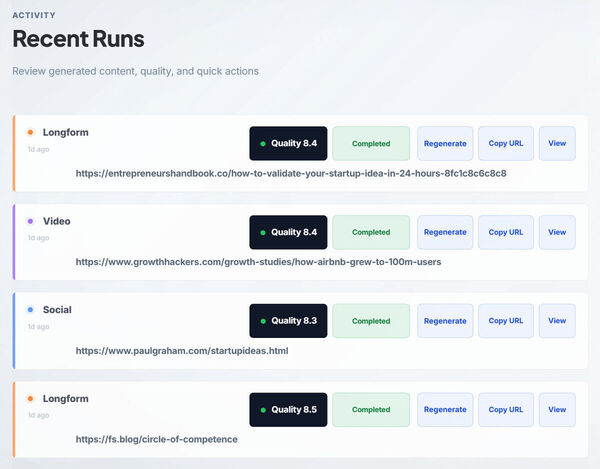This screenshot has width=600, height=469.
Task: Click the green dot in Quality 8.5 badge
Action: (263, 410)
